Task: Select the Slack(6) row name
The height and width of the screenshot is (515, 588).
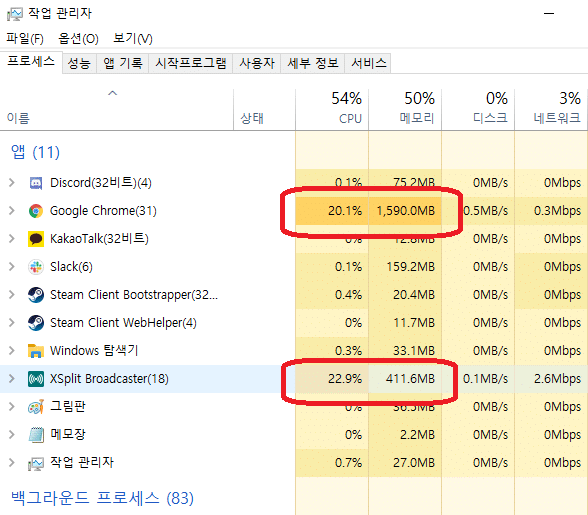Action: pyautogui.click(x=71, y=267)
